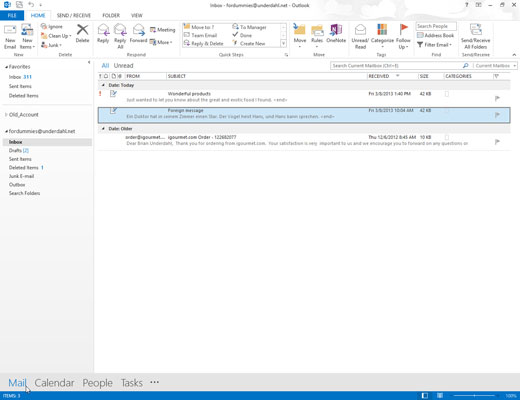
Task: Click the Forward icon
Action: (x=138, y=30)
